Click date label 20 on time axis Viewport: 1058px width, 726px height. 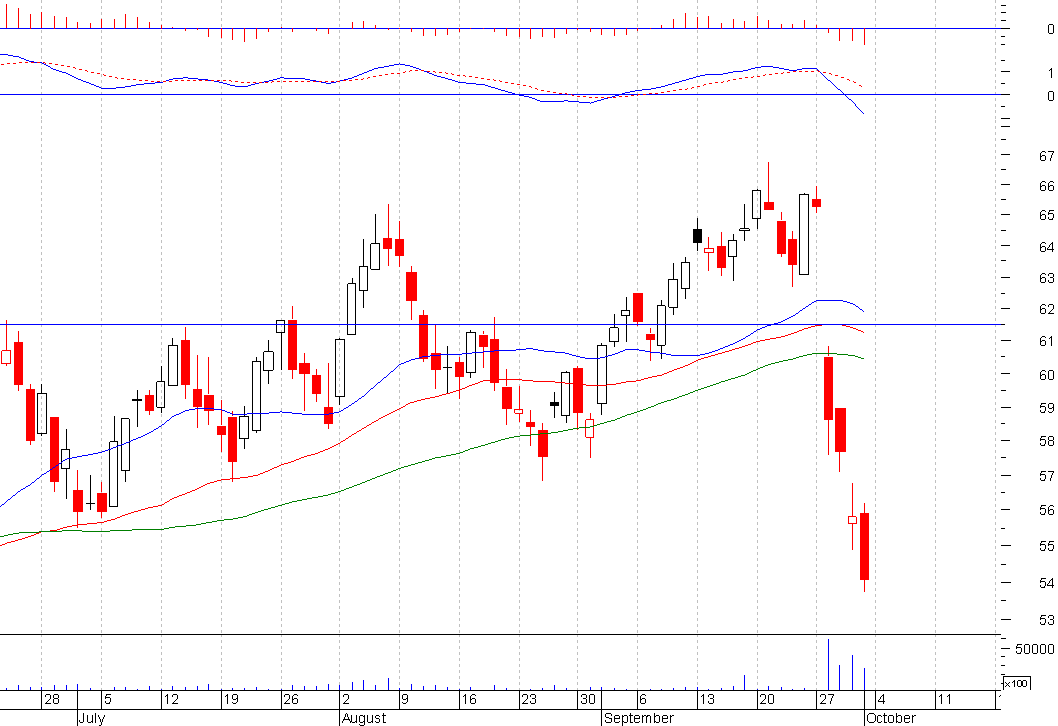767,699
